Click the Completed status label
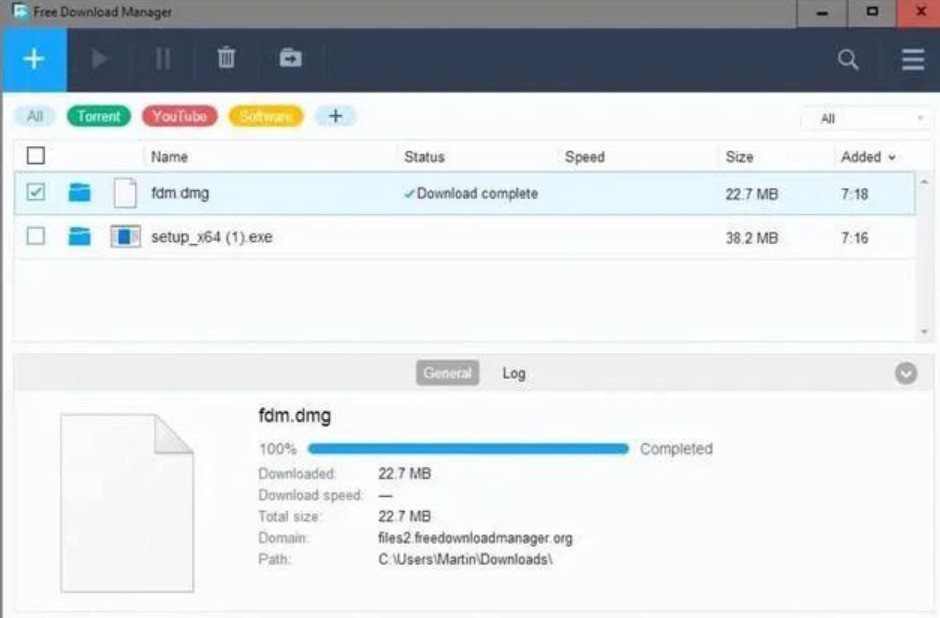This screenshot has height=618, width=940. click(676, 449)
